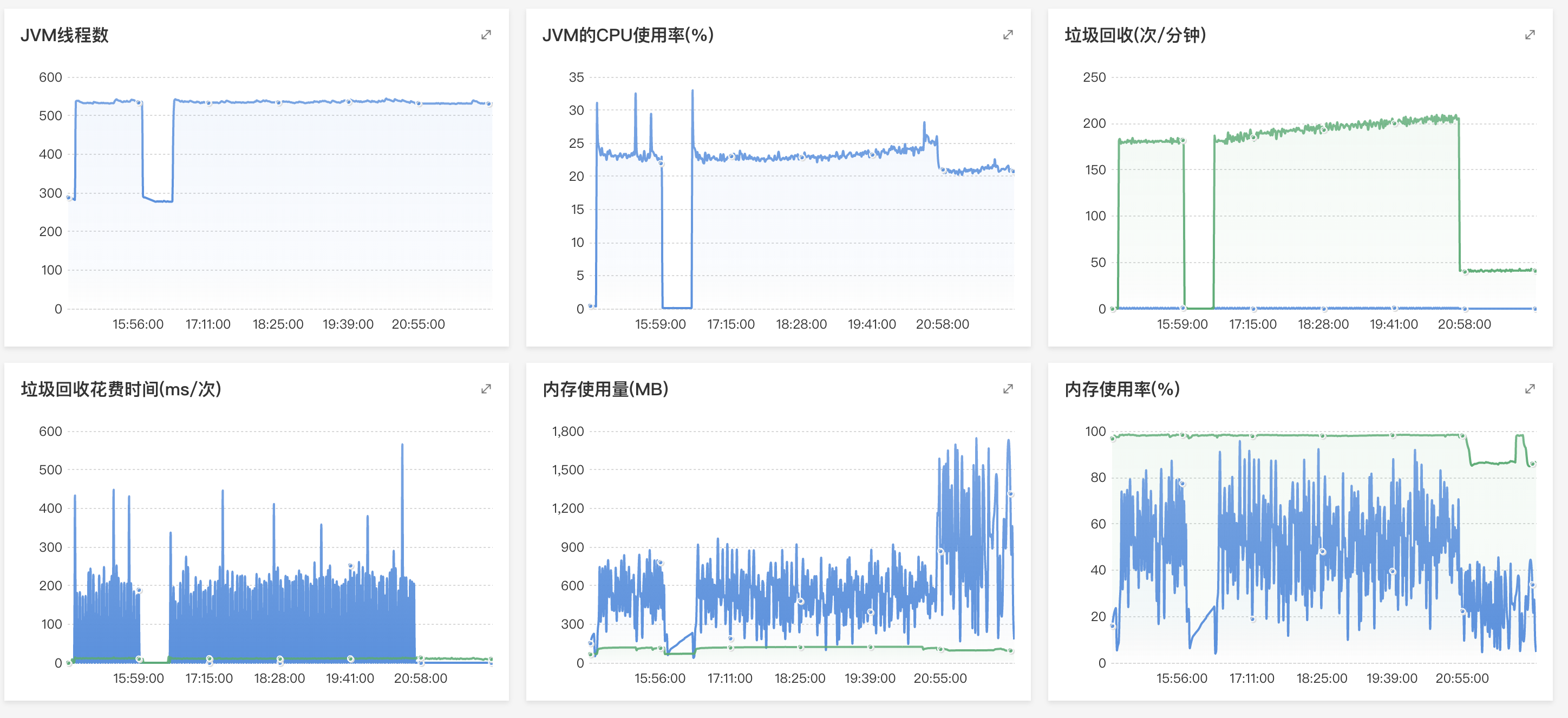Expand the 内存使用率(%) chart
Image resolution: width=1568 pixels, height=718 pixels.
pos(1530,389)
